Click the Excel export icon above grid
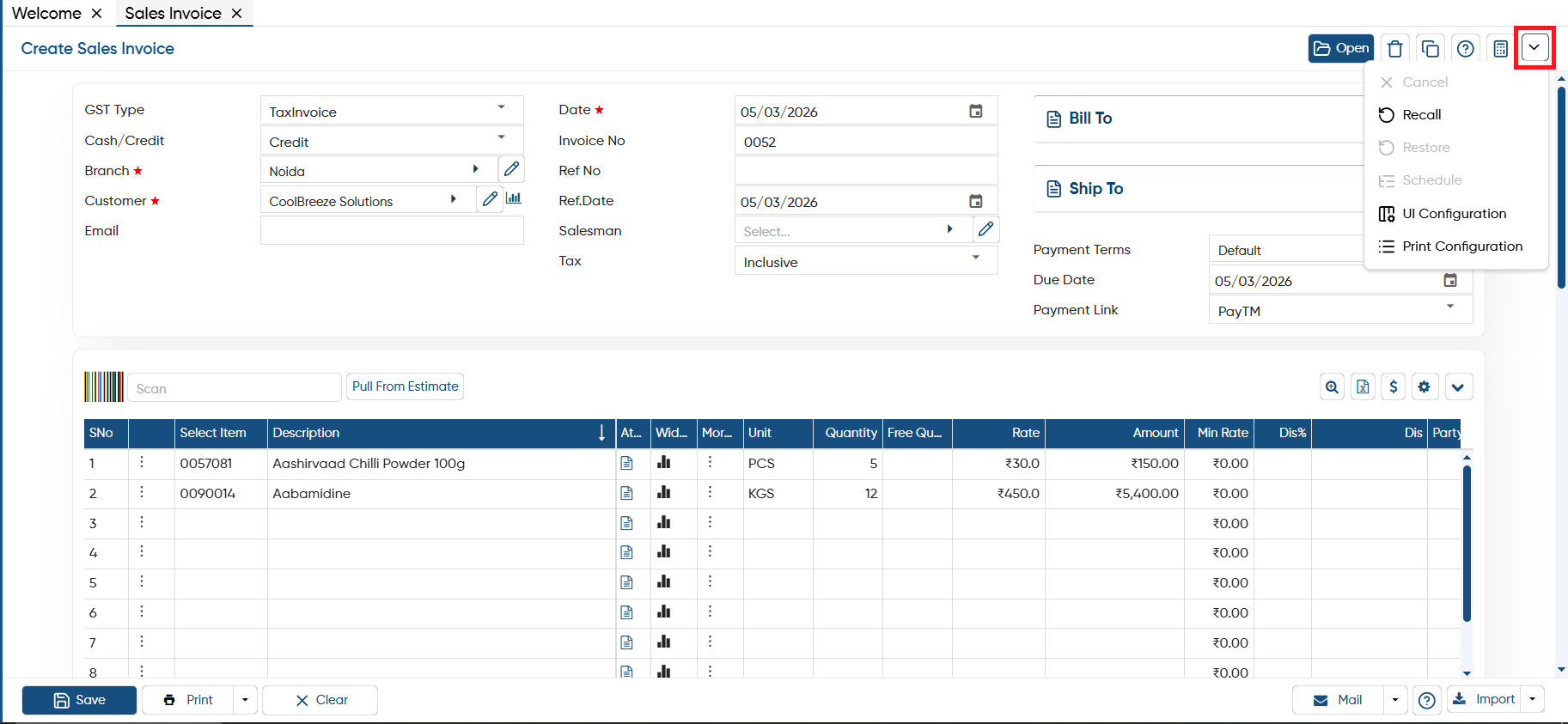This screenshot has width=1568, height=724. tap(1363, 386)
